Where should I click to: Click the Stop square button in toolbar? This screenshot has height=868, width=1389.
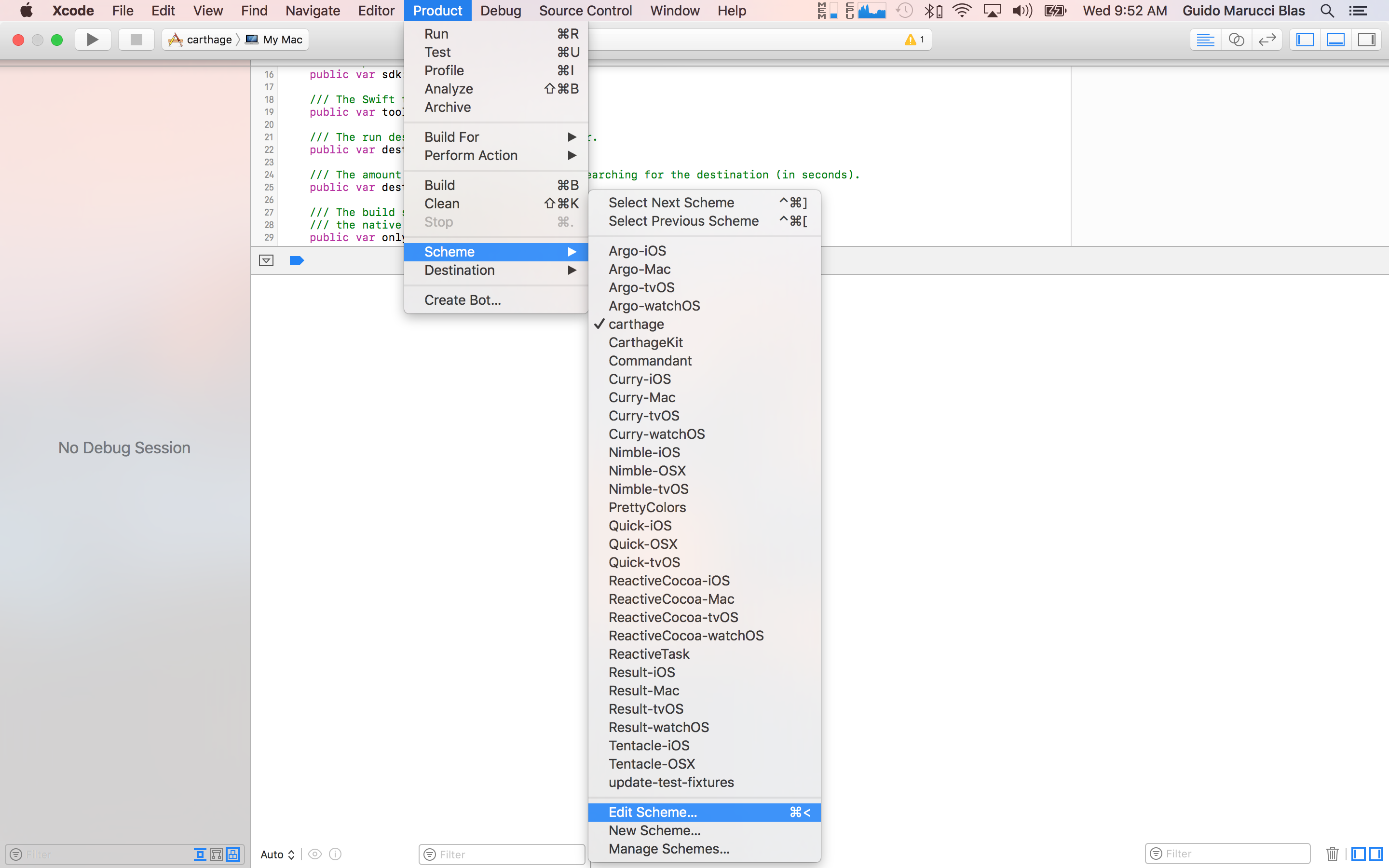[x=136, y=40]
